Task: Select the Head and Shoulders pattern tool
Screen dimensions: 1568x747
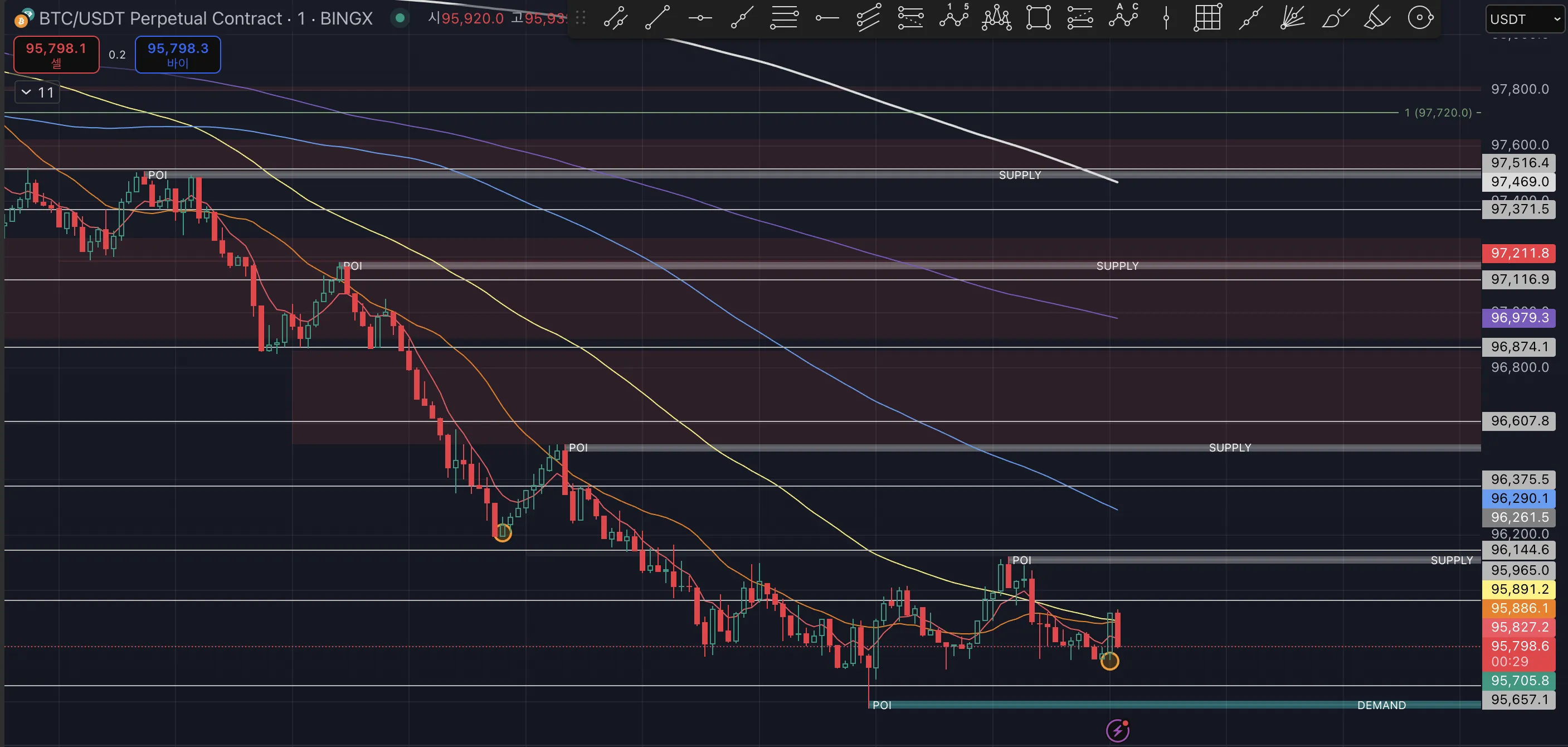Action: tap(996, 18)
